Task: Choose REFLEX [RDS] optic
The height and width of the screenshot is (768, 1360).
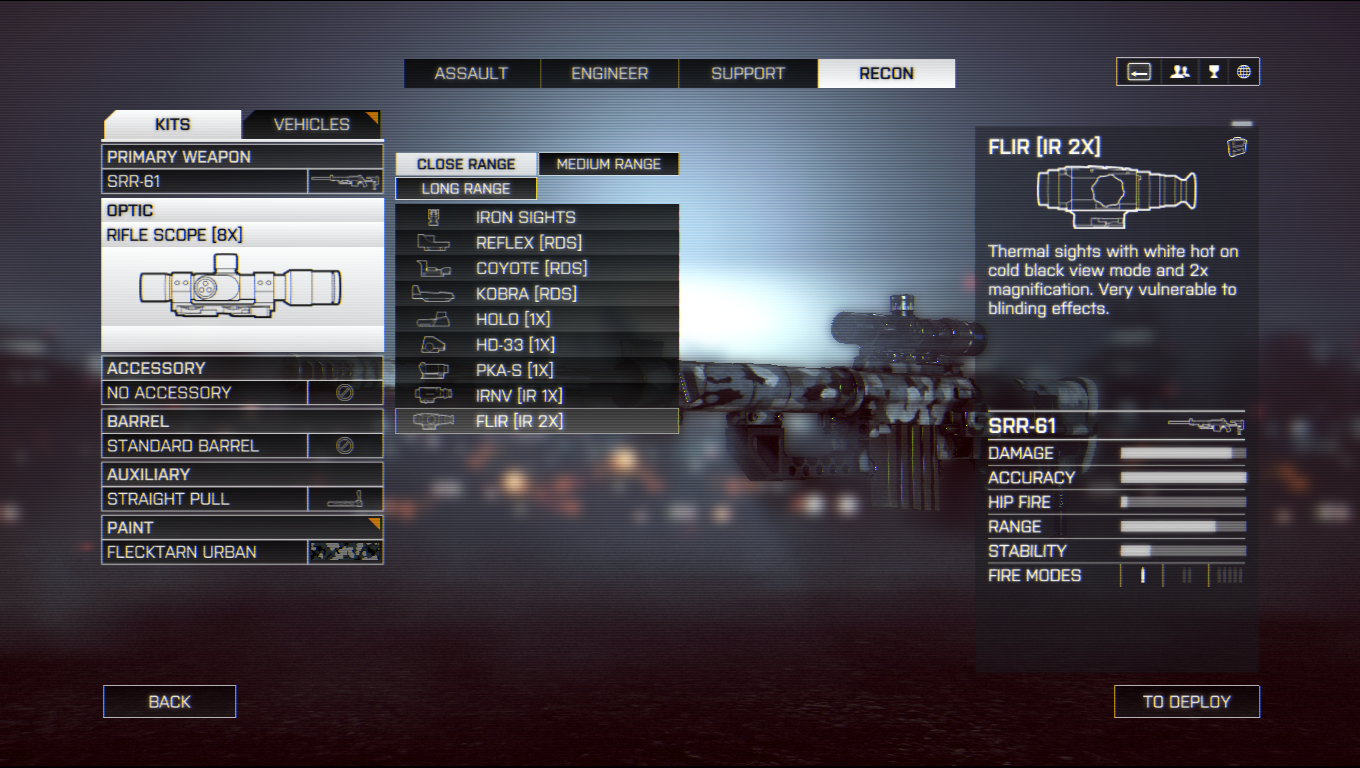Action: tap(537, 243)
